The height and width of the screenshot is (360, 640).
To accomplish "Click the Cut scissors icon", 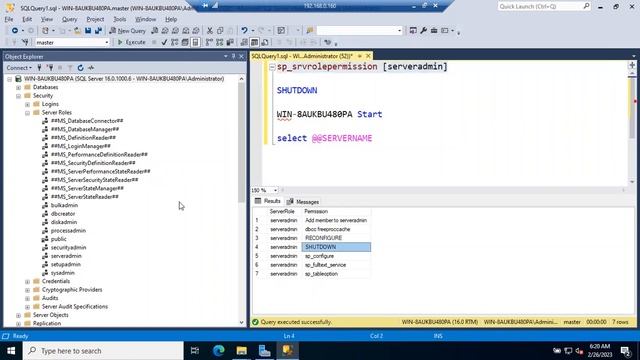I will (210, 31).
